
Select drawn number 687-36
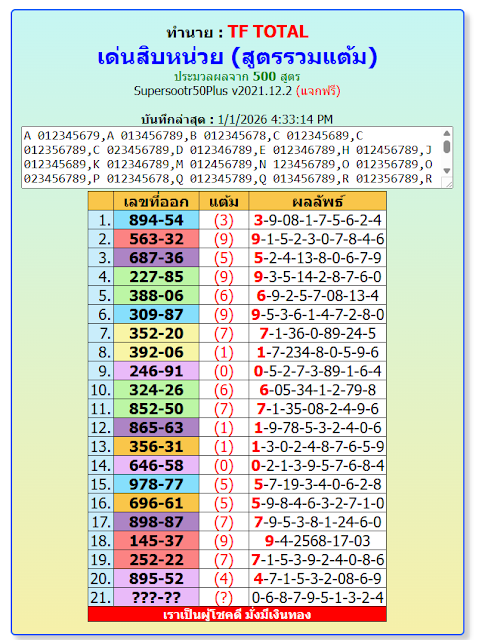pos(156,258)
